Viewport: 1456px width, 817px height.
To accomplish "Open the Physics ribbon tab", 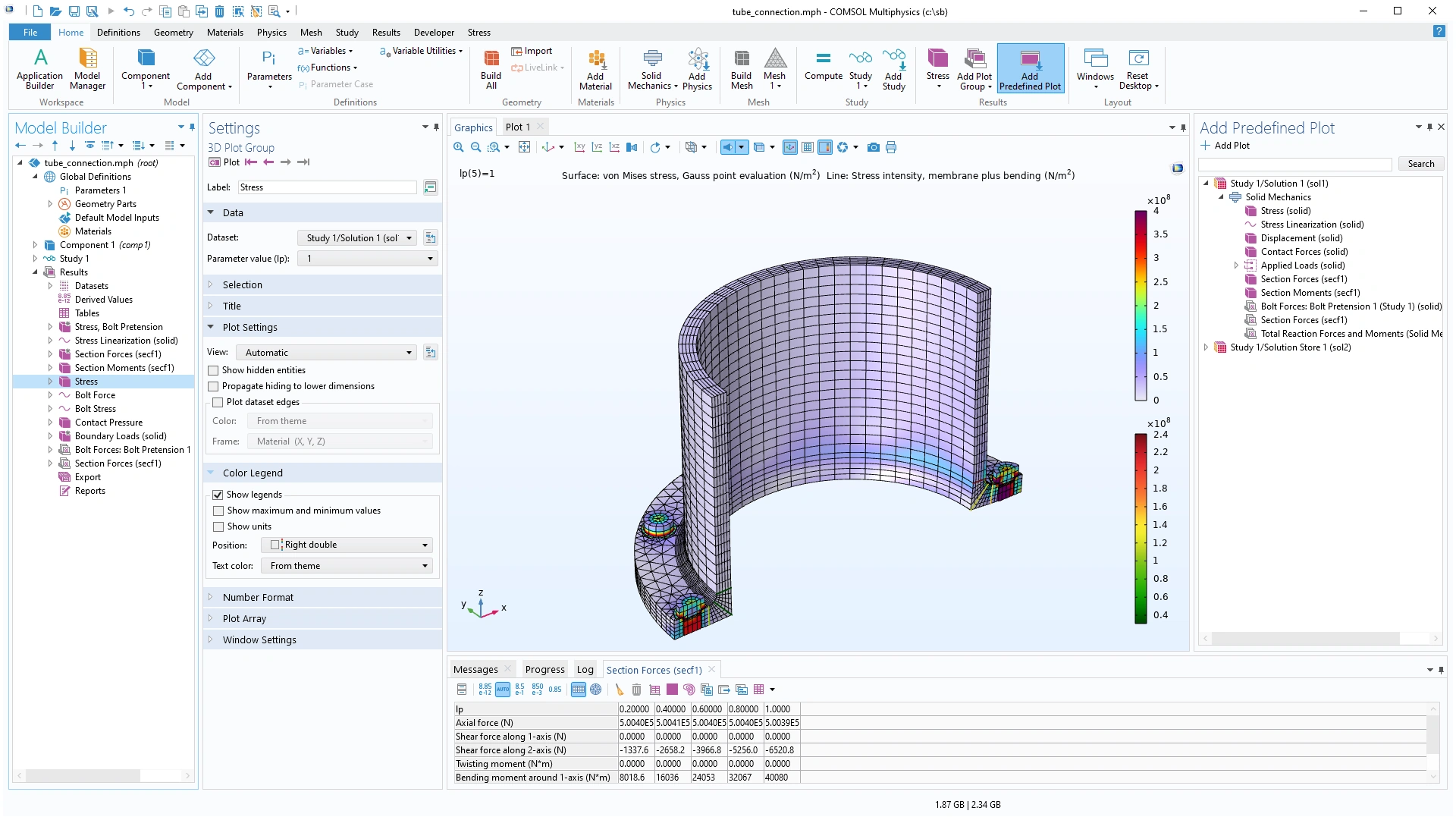I will (271, 33).
